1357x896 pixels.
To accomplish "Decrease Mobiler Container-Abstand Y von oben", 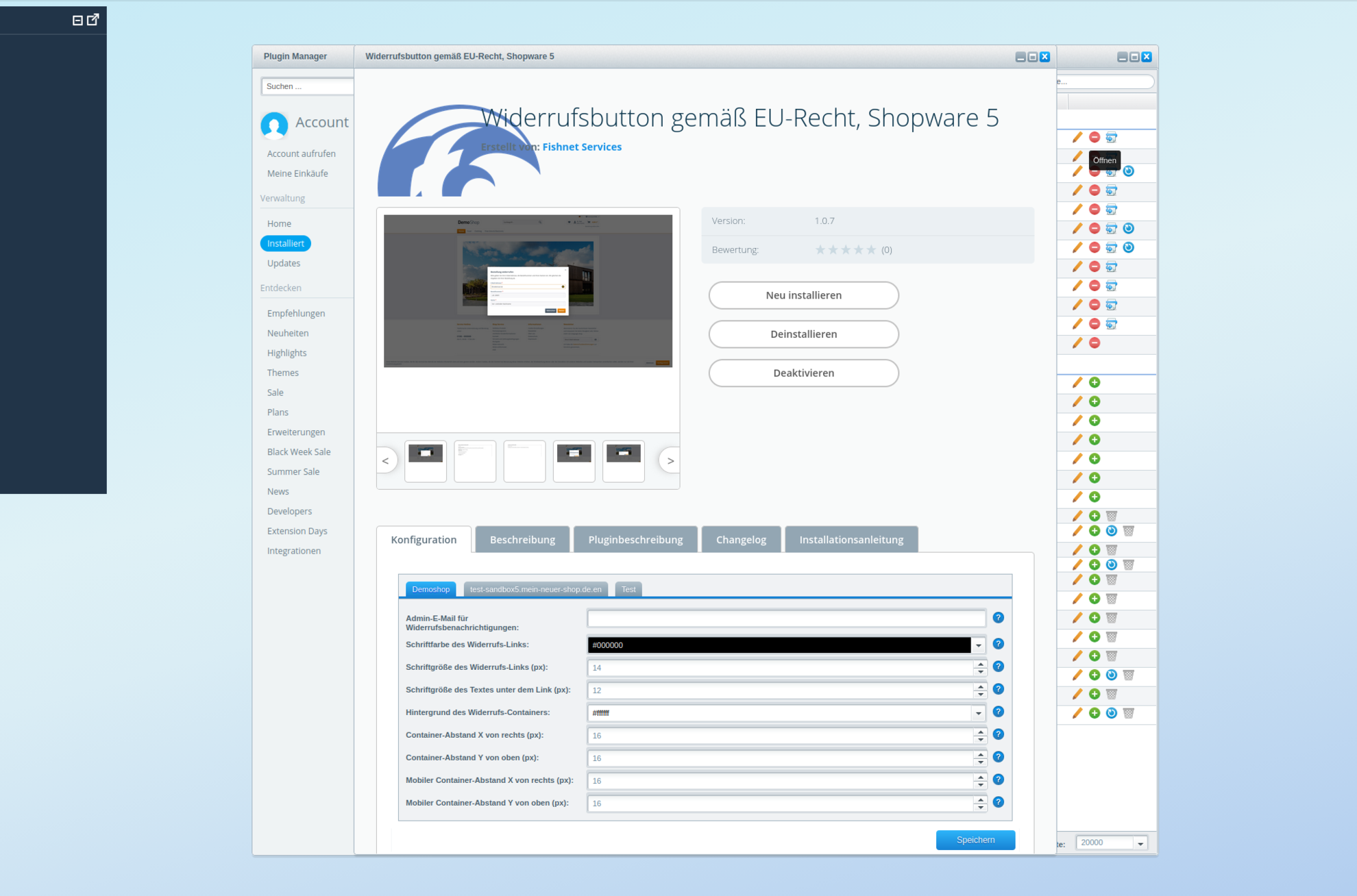I will [x=981, y=807].
